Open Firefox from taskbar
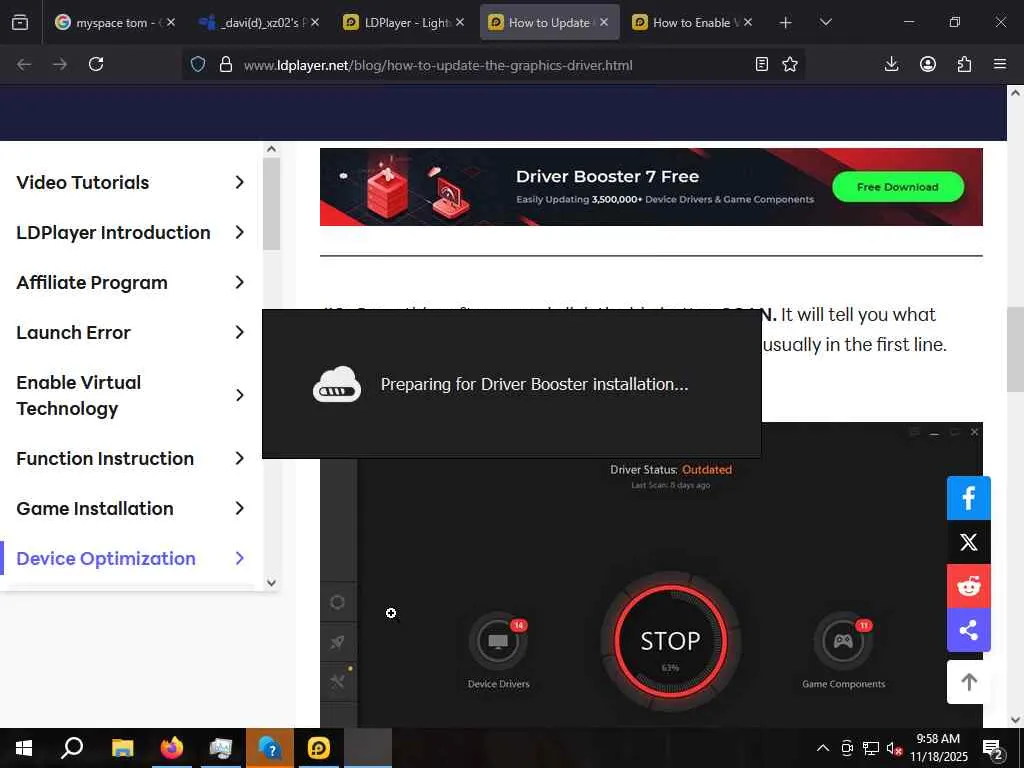Viewport: 1024px width, 768px height. pos(172,748)
